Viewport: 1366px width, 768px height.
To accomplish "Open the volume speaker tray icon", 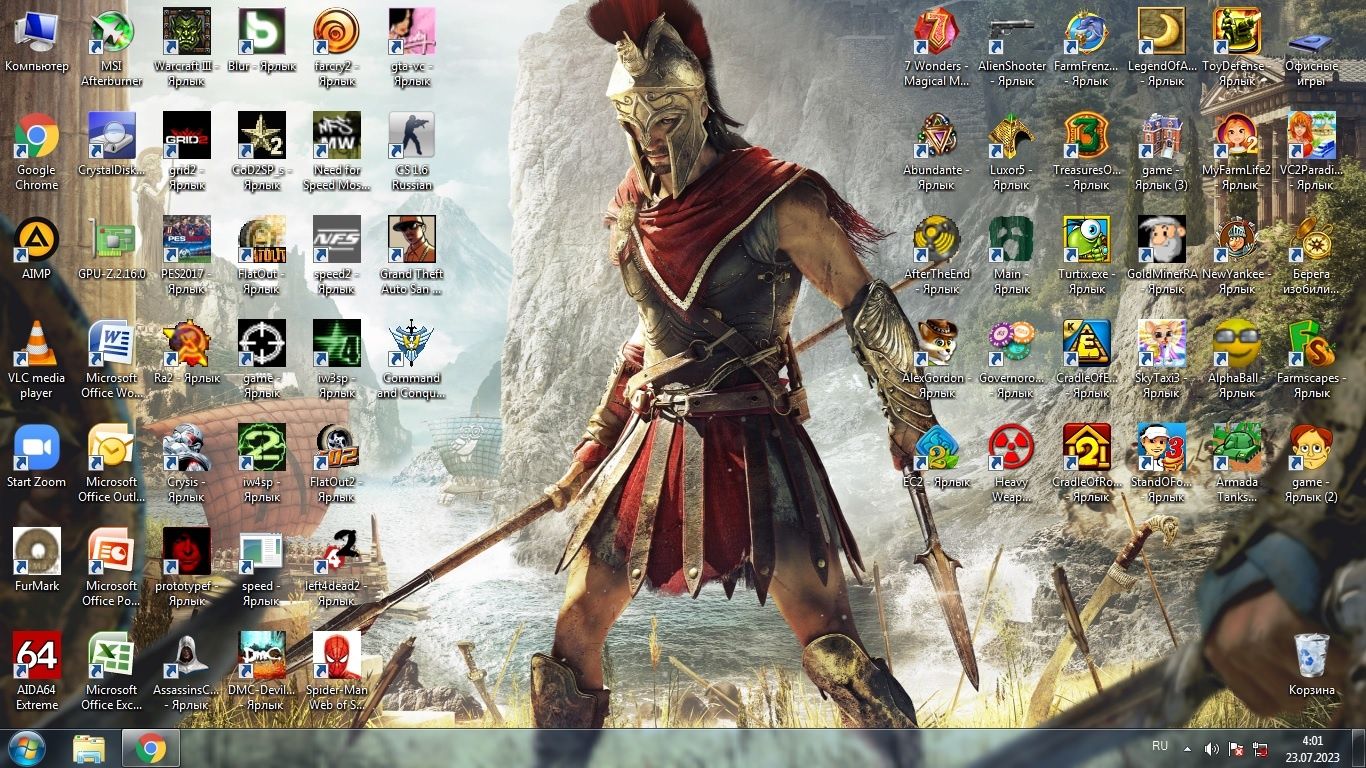I will [1212, 748].
